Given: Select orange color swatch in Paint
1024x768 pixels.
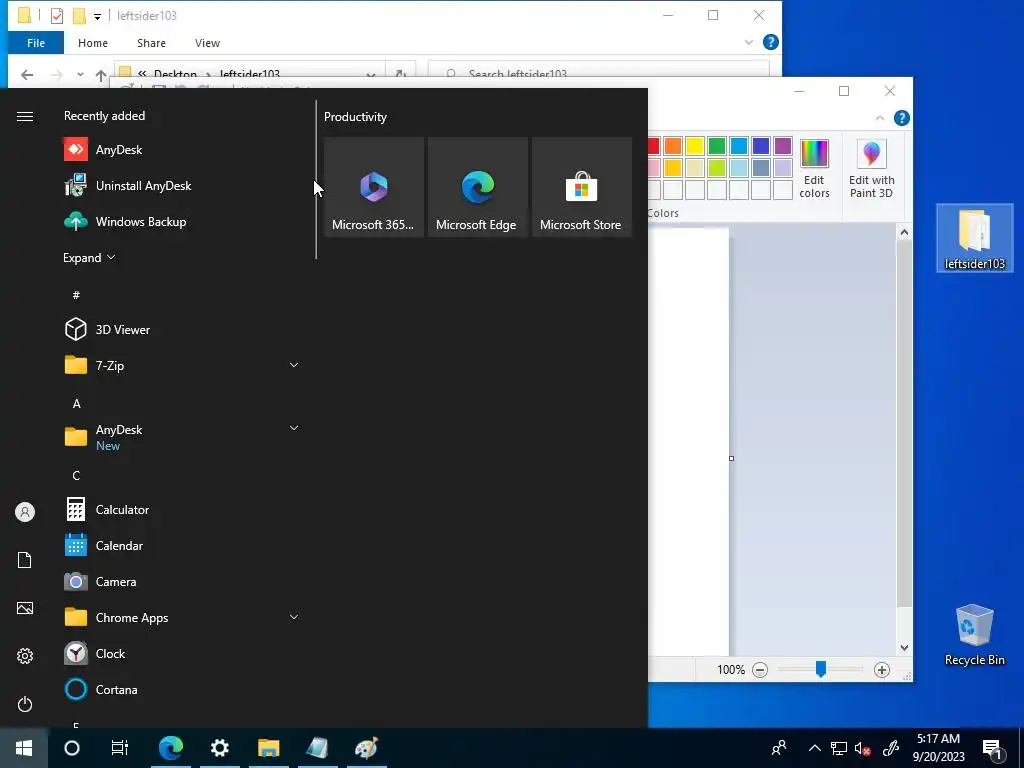Looking at the screenshot, I should (673, 146).
